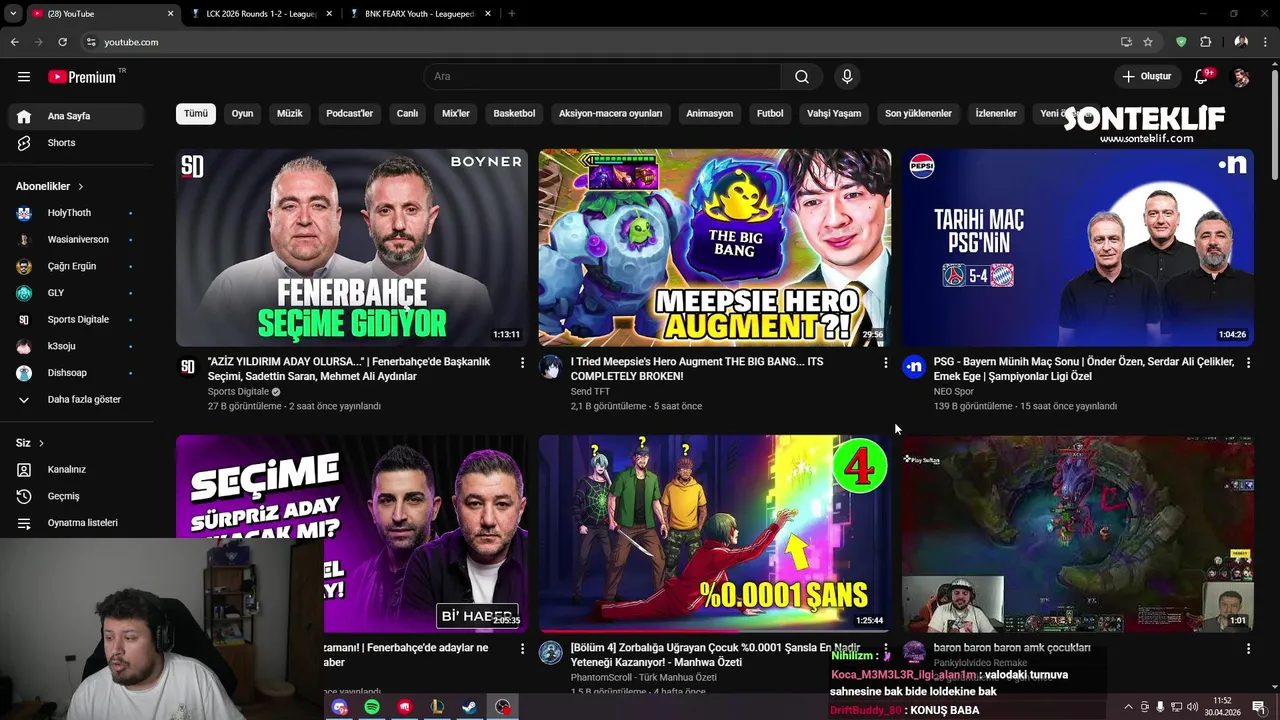The width and height of the screenshot is (1280, 720).
Task: Select the Müzik filter chip
Action: 289,114
